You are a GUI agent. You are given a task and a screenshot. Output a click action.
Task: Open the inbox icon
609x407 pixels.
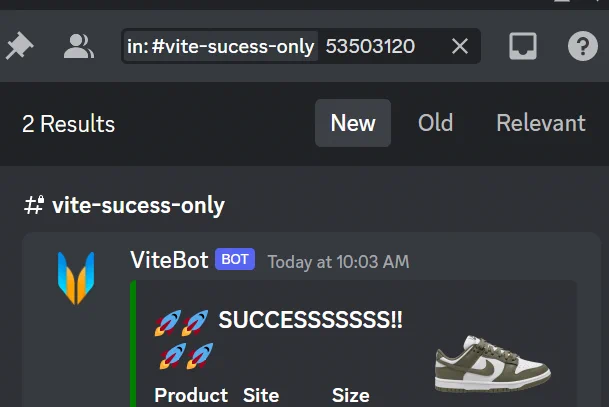pos(523,46)
